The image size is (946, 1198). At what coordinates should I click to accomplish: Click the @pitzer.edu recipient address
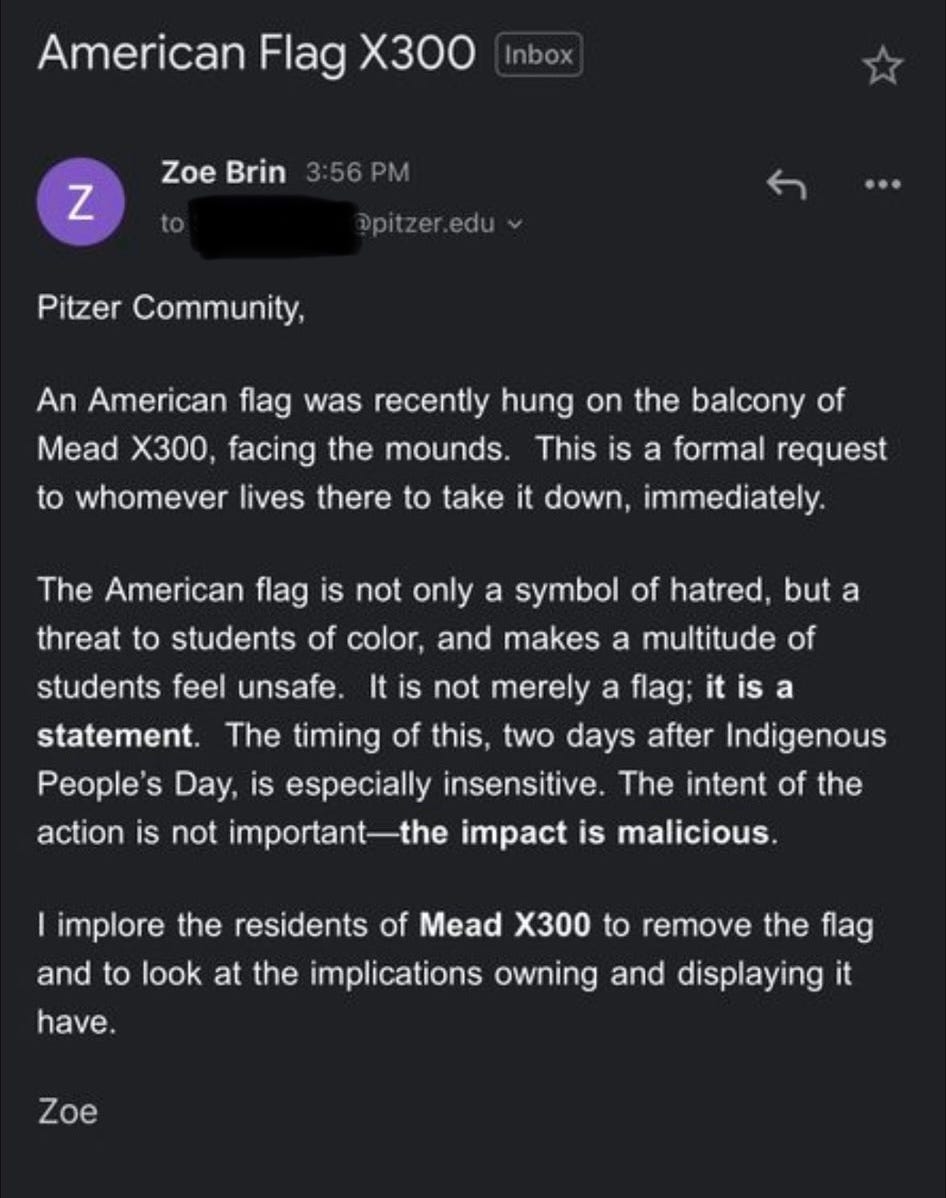pos(421,224)
